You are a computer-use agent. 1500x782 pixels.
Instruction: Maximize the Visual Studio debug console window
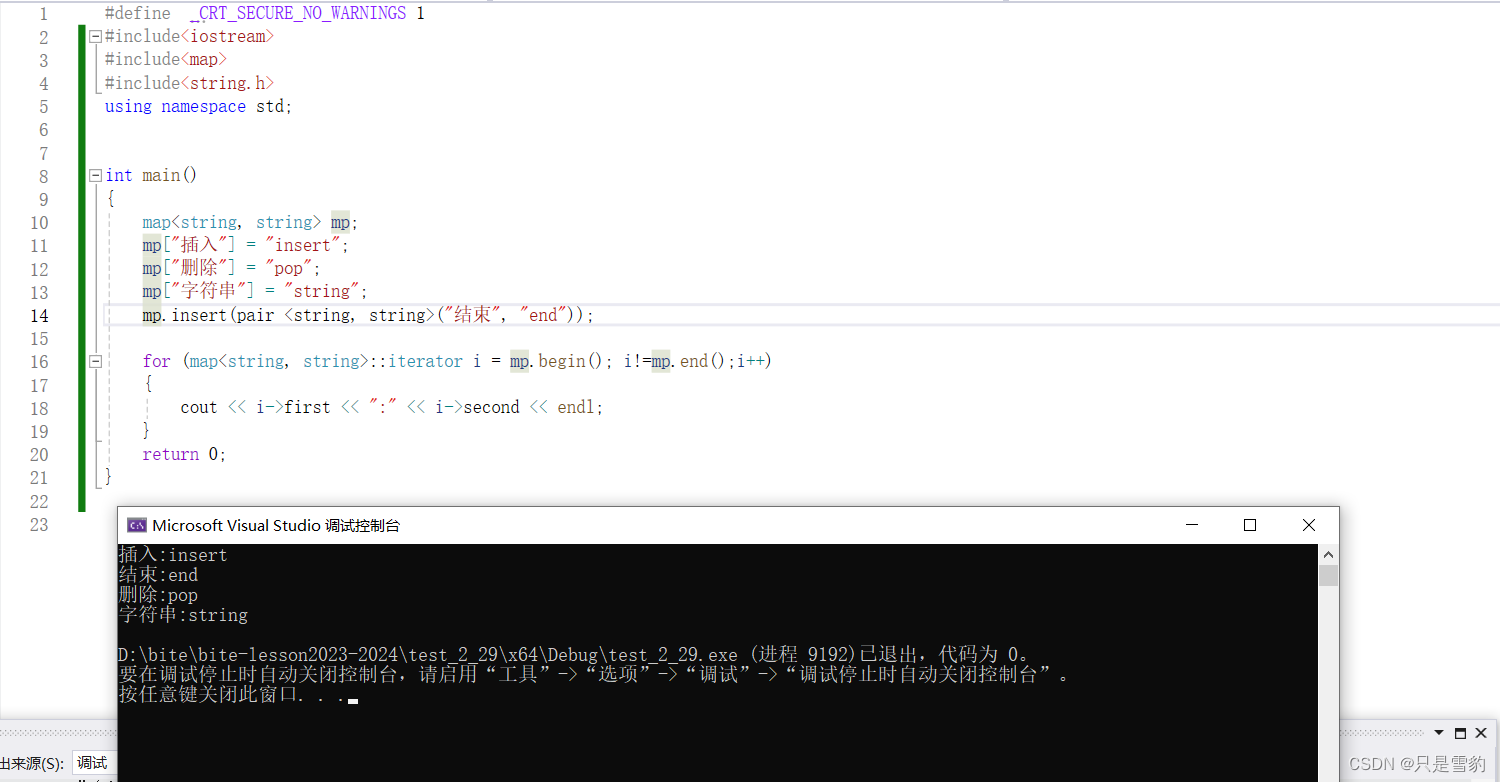(1250, 525)
